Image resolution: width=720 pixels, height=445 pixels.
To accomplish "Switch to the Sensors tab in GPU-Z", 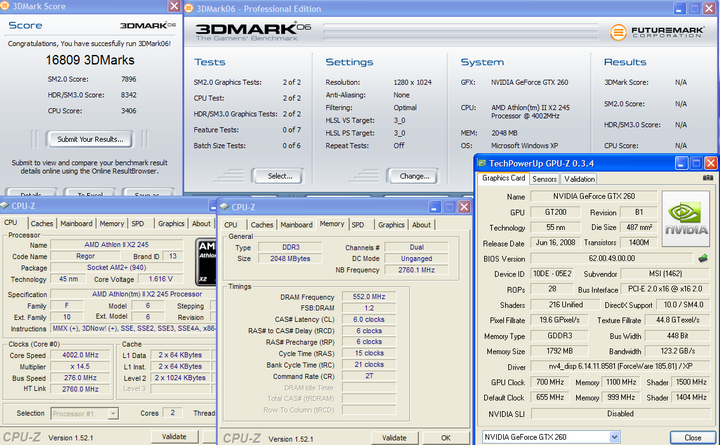I will tap(544, 179).
